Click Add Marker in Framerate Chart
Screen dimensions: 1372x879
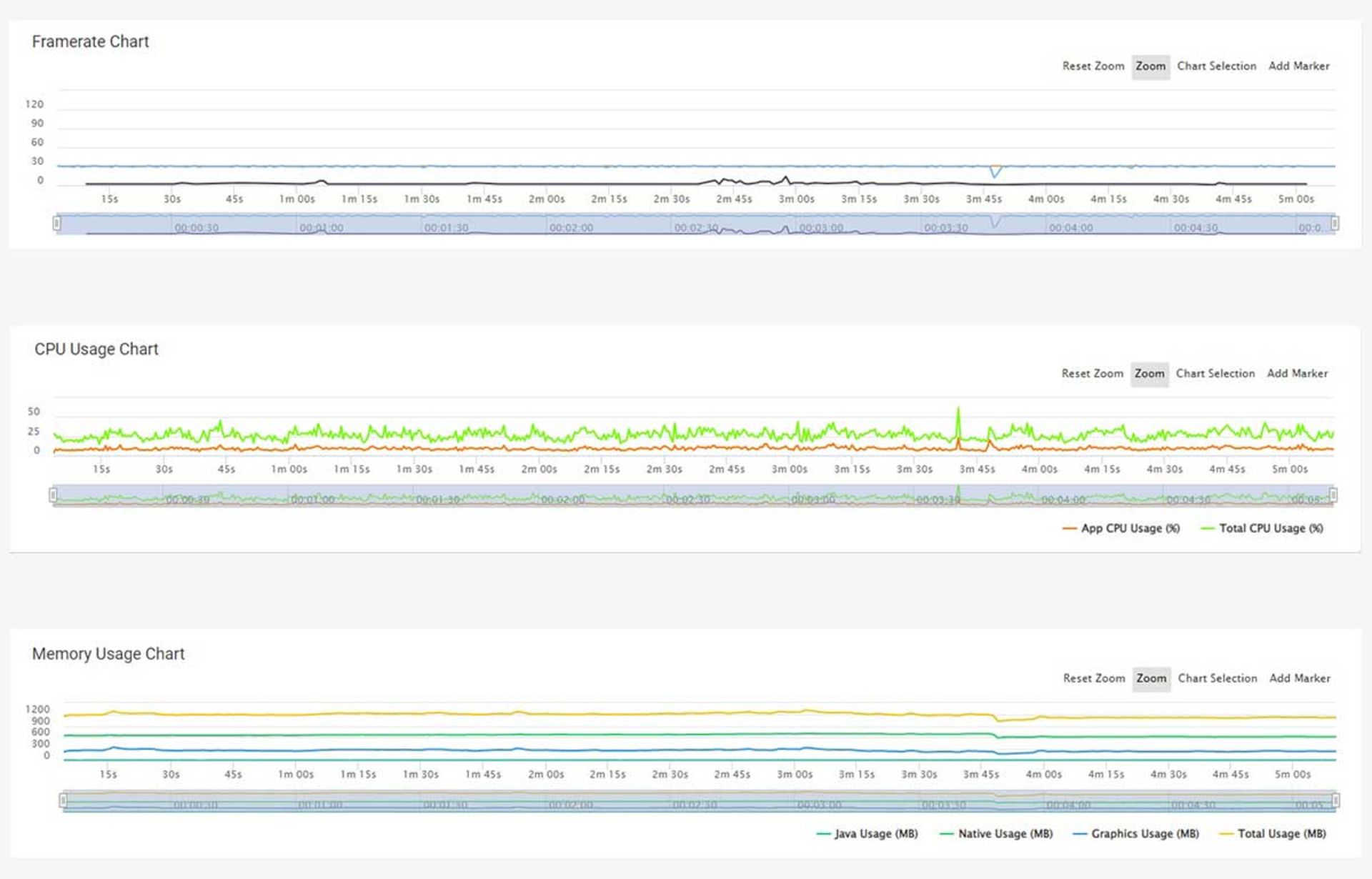1298,66
